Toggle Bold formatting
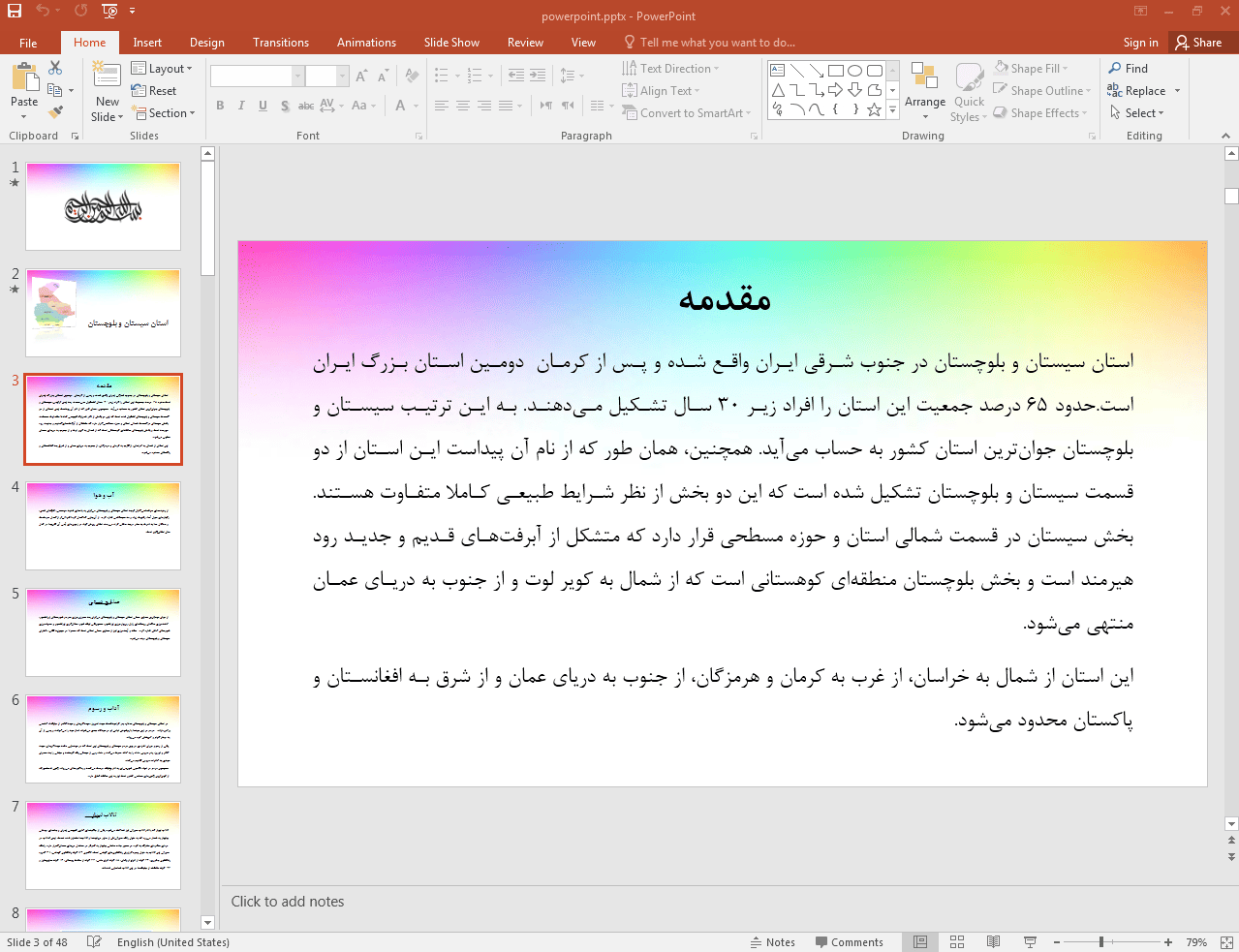Image resolution: width=1239 pixels, height=952 pixels. click(x=221, y=106)
